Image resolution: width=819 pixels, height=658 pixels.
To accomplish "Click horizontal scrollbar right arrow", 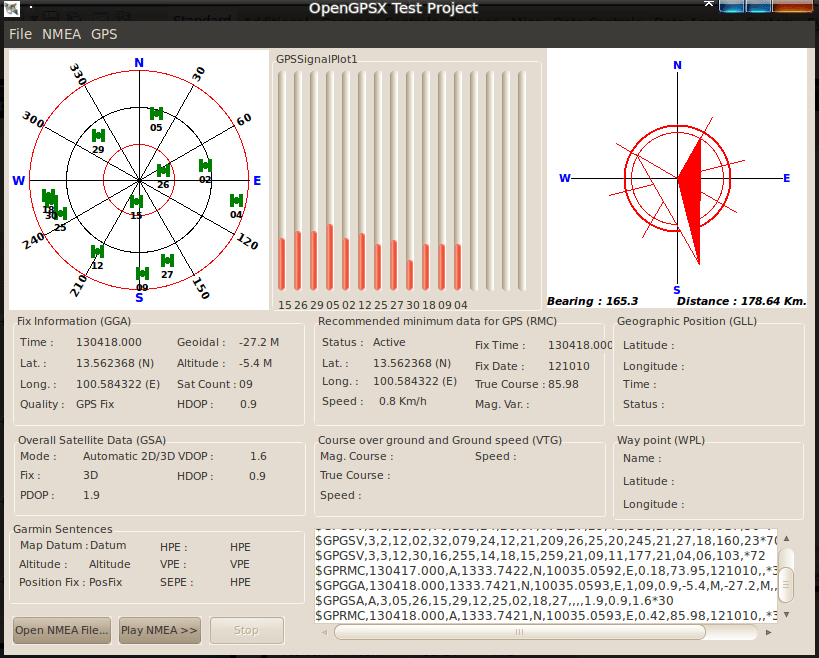I will [768, 632].
